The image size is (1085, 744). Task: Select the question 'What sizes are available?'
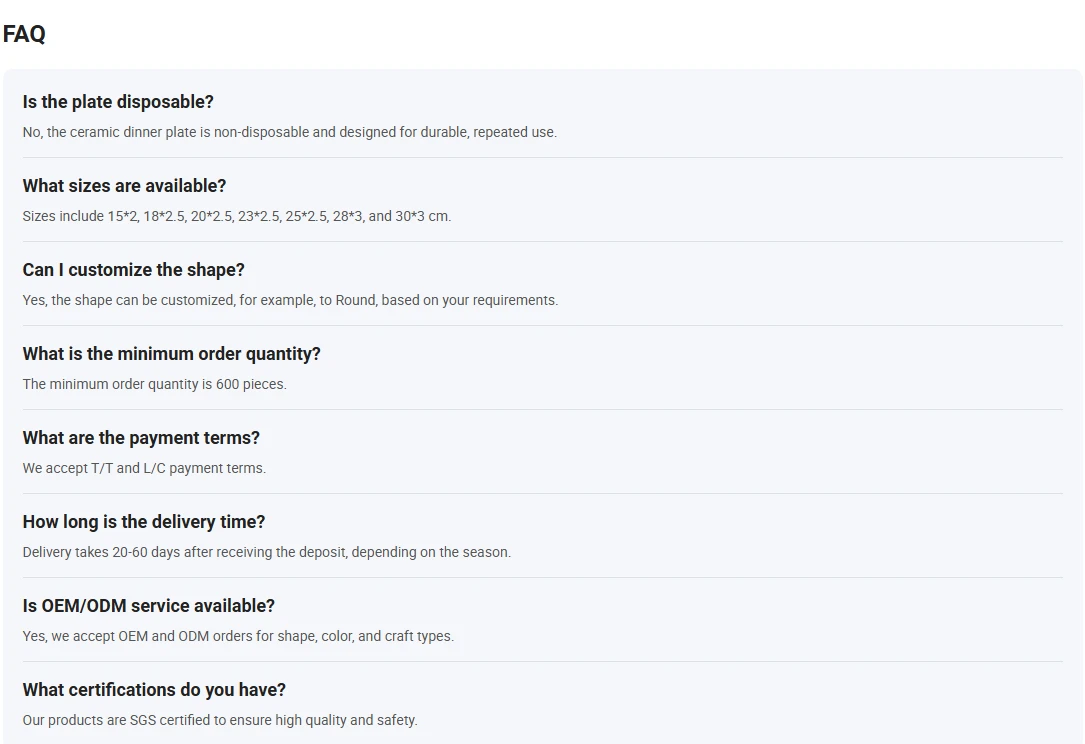click(124, 185)
